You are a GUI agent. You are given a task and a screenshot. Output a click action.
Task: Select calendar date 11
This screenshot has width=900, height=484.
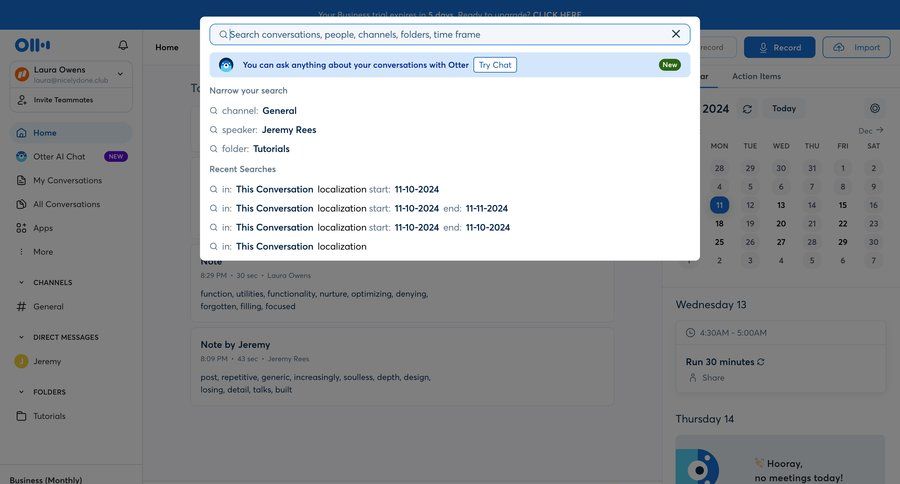tap(719, 205)
